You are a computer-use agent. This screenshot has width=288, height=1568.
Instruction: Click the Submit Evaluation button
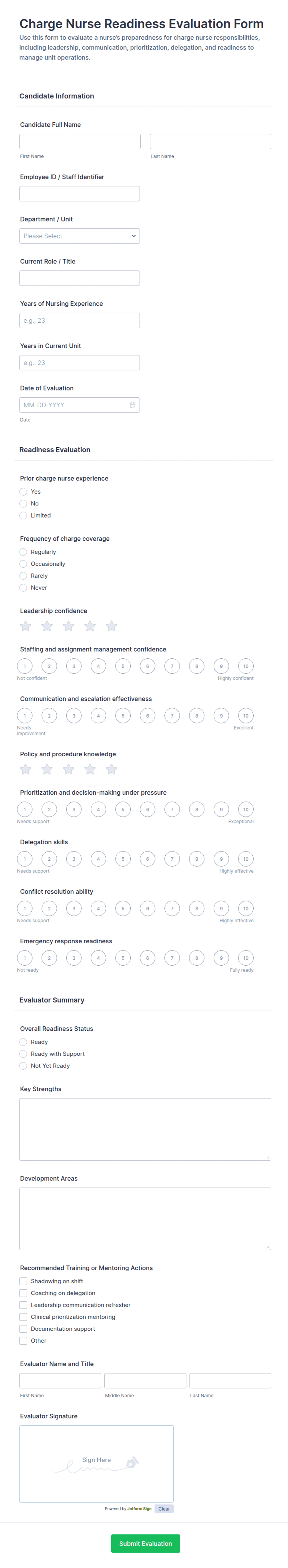146,1543
